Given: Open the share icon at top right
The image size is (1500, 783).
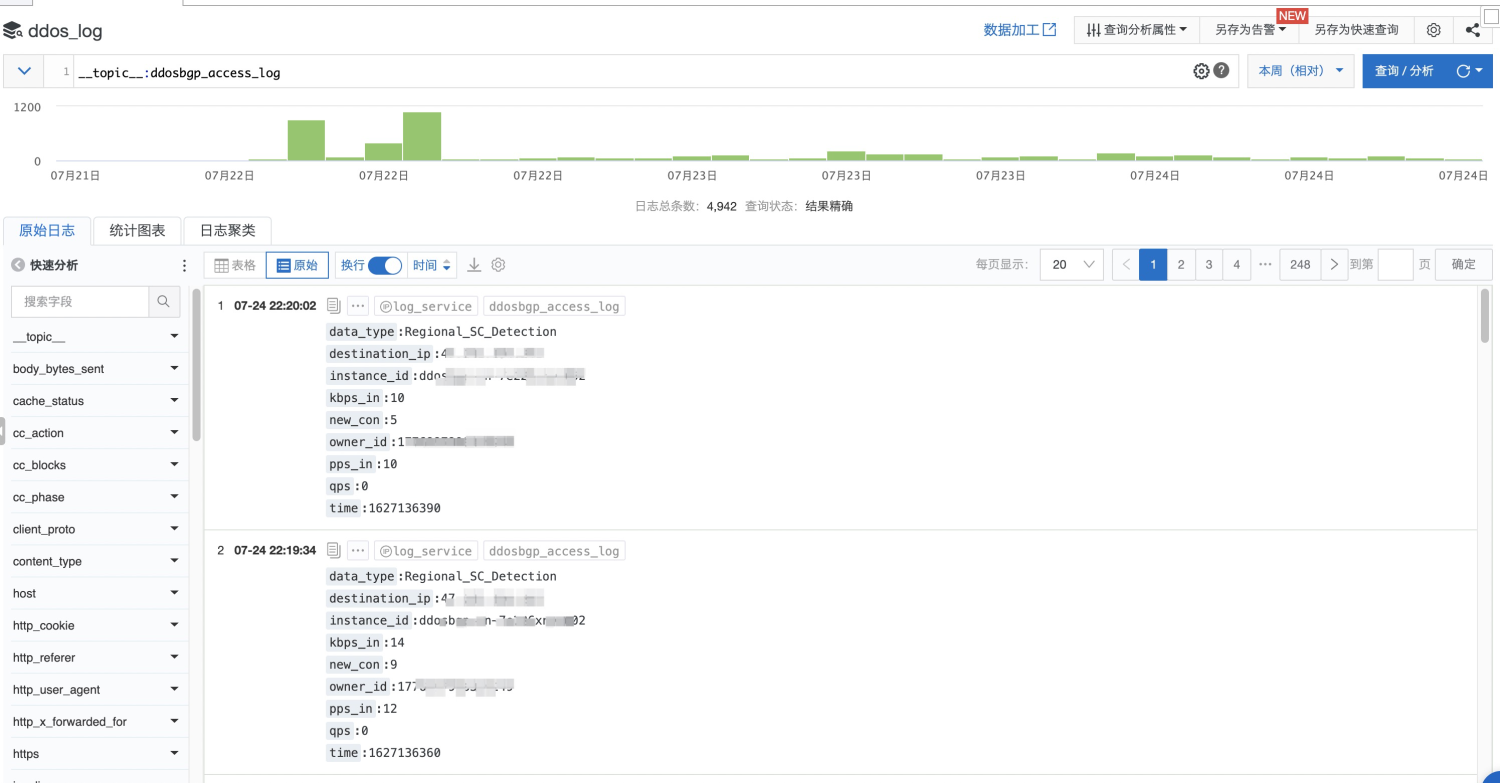Looking at the screenshot, I should click(1472, 30).
